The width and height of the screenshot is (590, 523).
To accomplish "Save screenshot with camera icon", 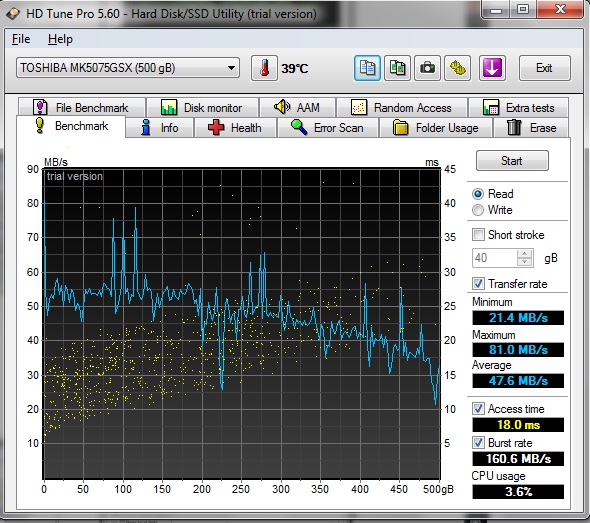I will pos(427,68).
